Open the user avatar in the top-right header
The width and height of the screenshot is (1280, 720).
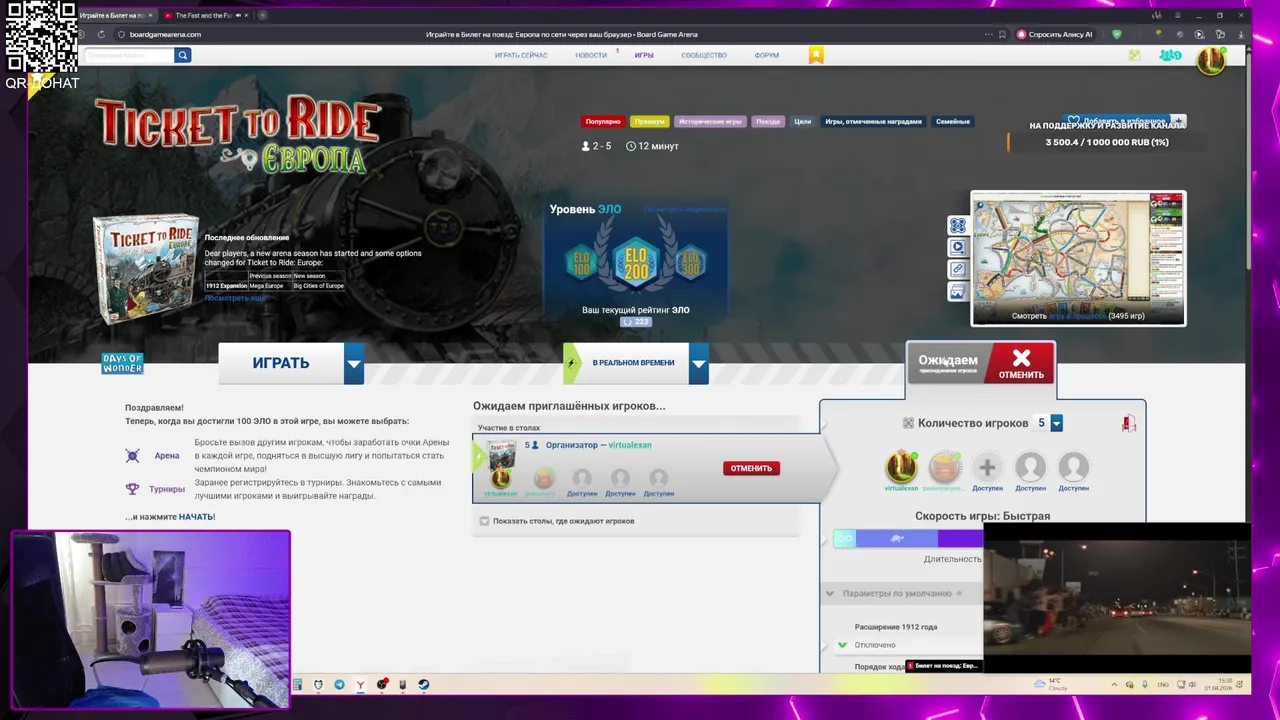tap(1211, 60)
